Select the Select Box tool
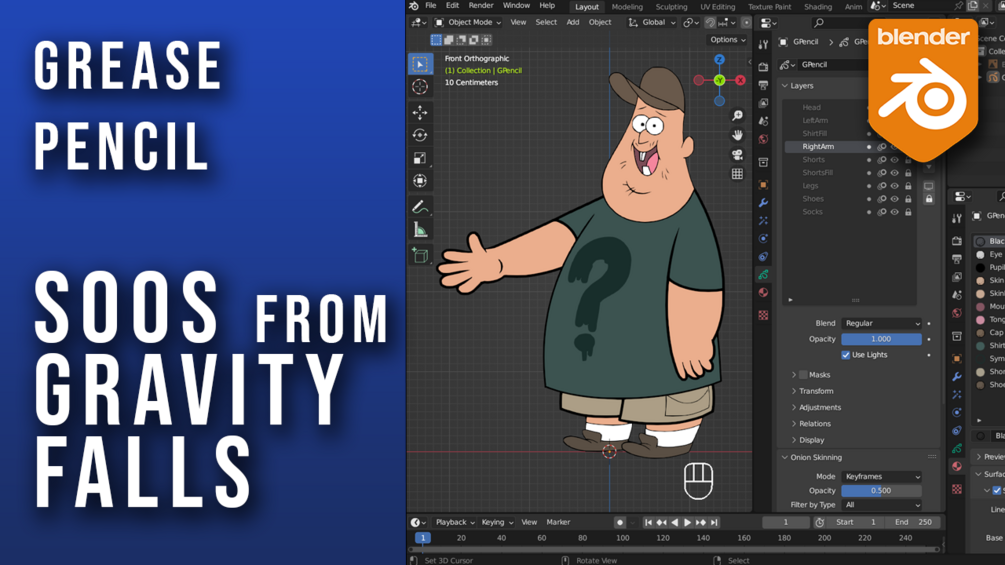 [420, 64]
